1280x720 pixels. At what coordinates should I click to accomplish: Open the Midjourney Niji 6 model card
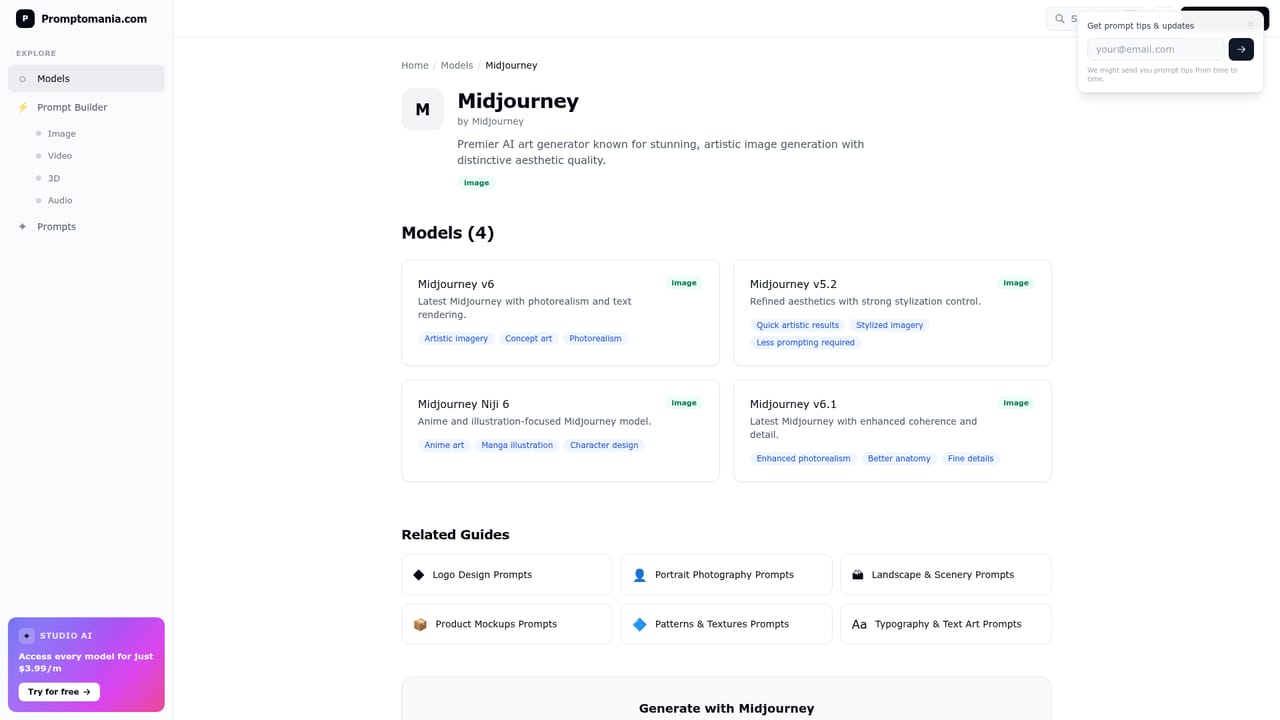click(560, 431)
